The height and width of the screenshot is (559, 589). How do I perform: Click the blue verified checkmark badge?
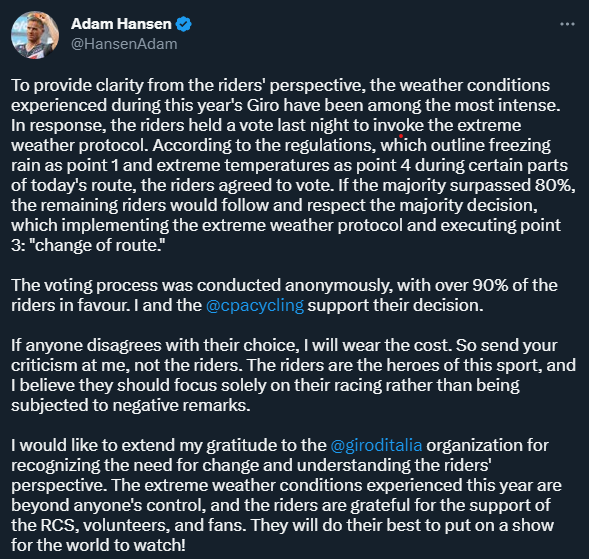point(184,24)
